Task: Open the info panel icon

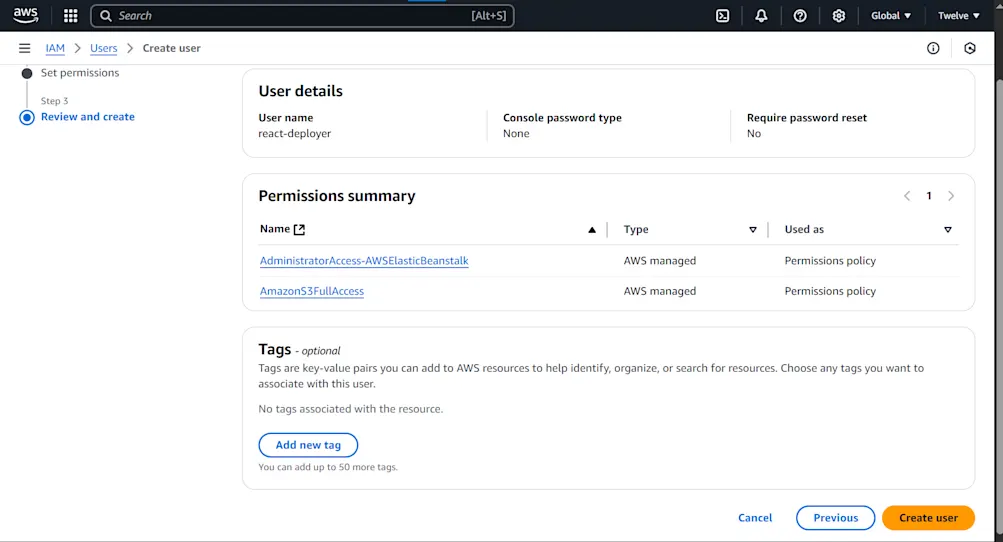Action: coord(933,48)
